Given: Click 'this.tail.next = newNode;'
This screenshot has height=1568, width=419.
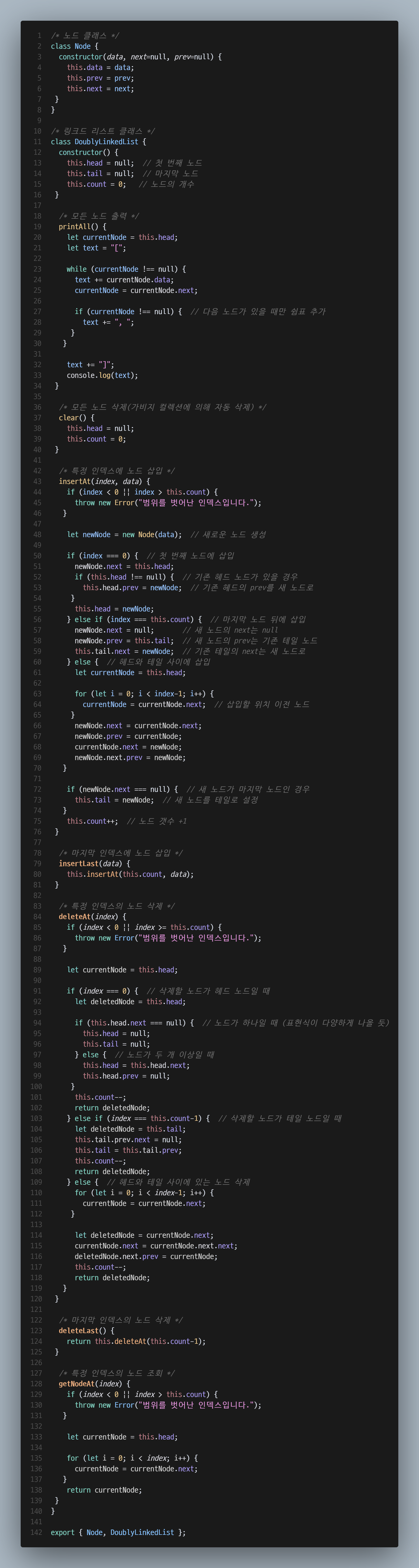Looking at the screenshot, I should [x=124, y=651].
